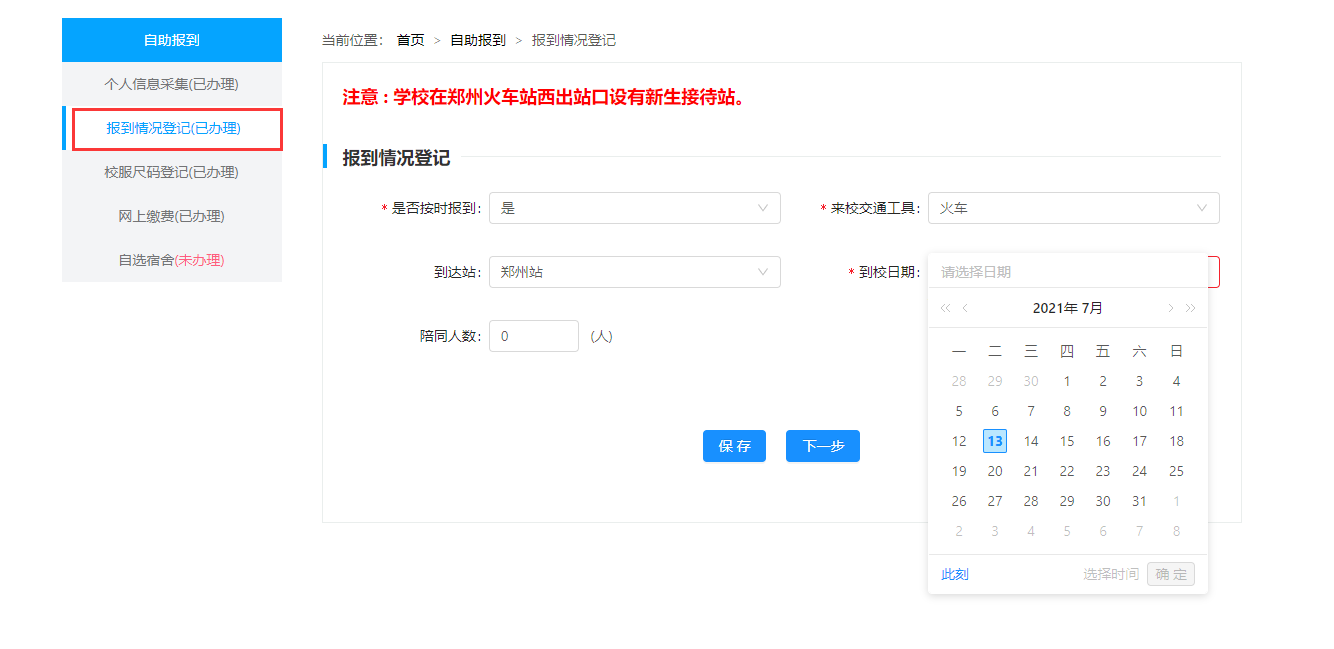Go to next month in calendar
This screenshot has height=649, width=1334.
1170,308
